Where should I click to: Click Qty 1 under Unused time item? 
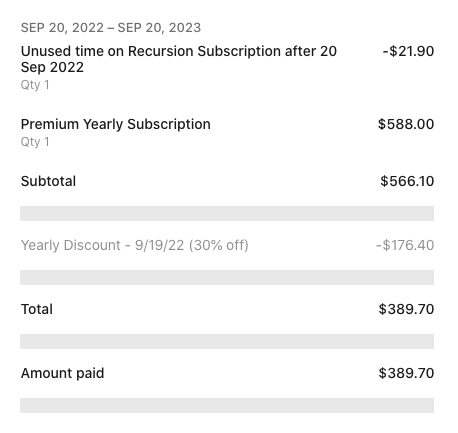(x=35, y=85)
